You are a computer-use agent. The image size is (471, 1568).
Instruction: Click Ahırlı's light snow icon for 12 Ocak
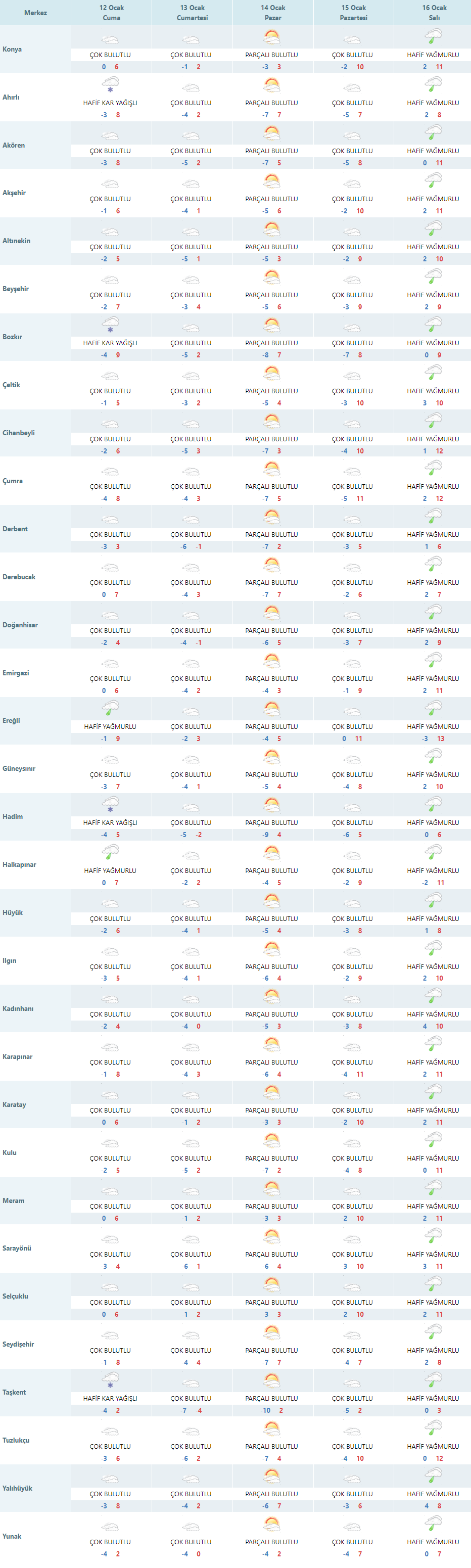110,85
